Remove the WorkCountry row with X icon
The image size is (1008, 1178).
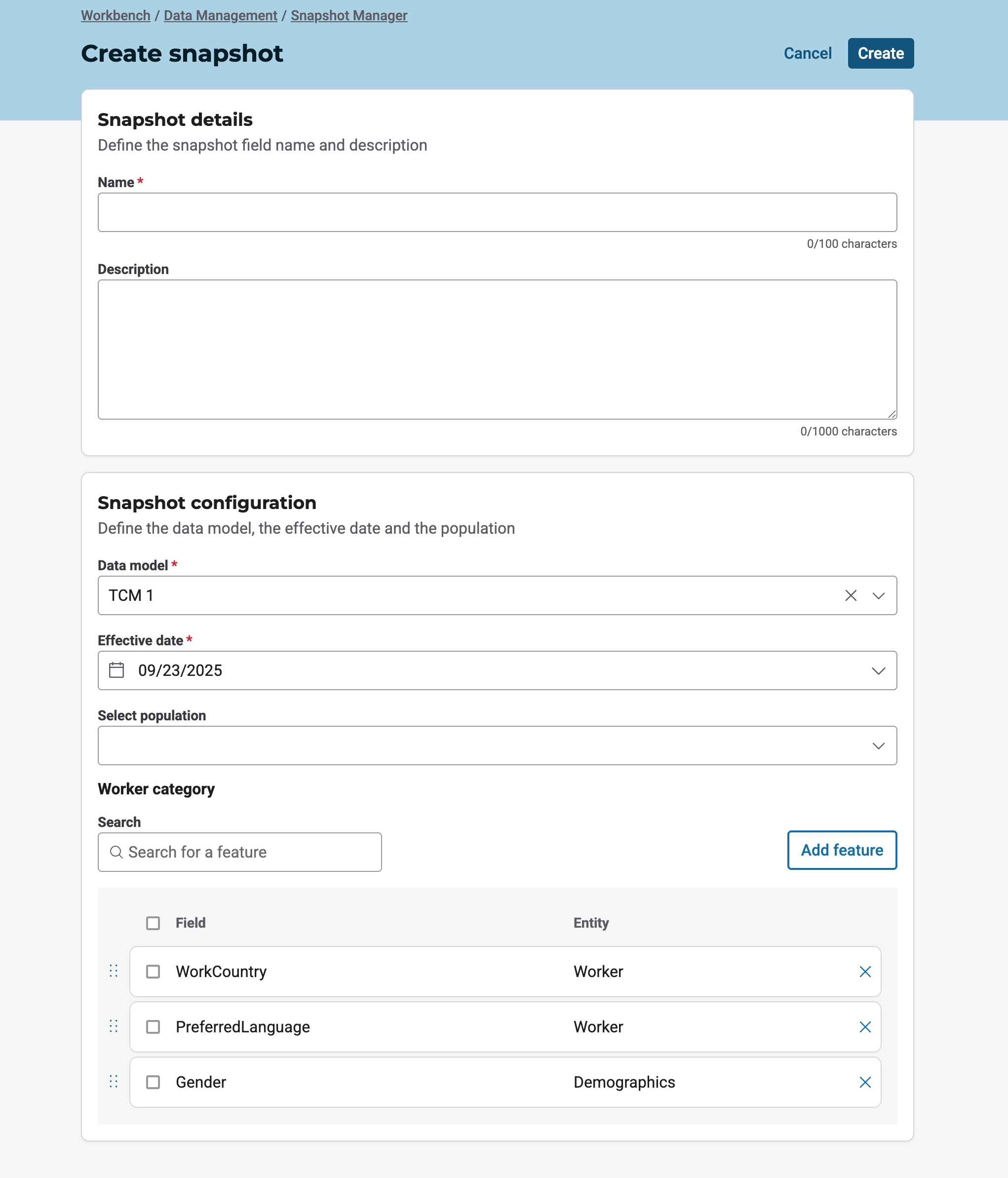[x=865, y=972]
